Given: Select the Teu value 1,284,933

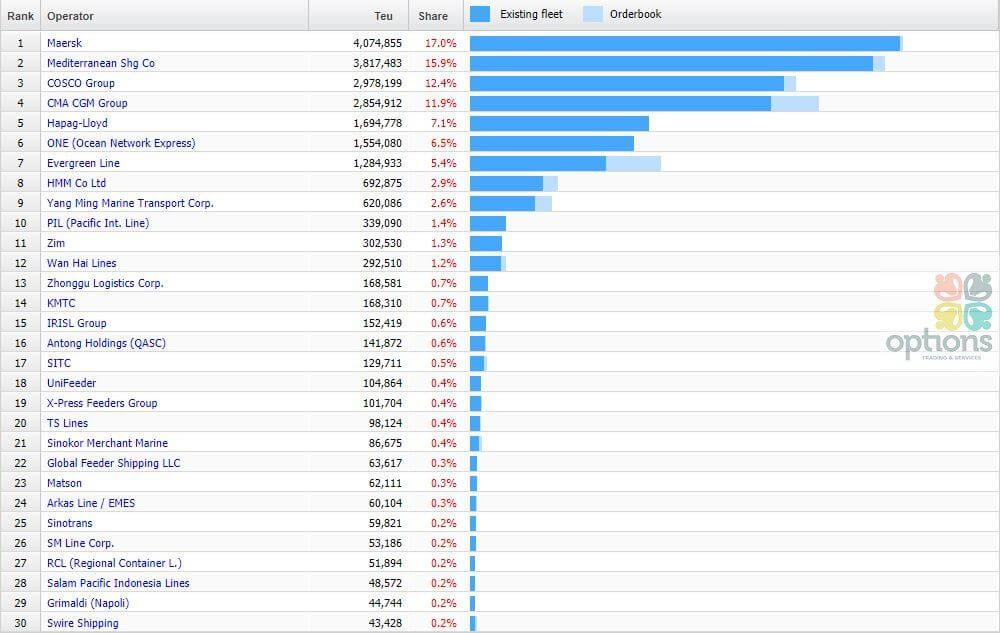Looking at the screenshot, I should 378,163.
